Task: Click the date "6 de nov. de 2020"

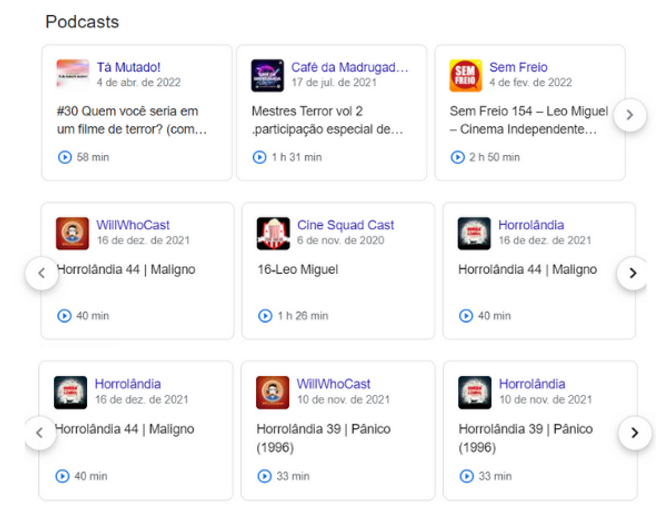Action: point(341,240)
